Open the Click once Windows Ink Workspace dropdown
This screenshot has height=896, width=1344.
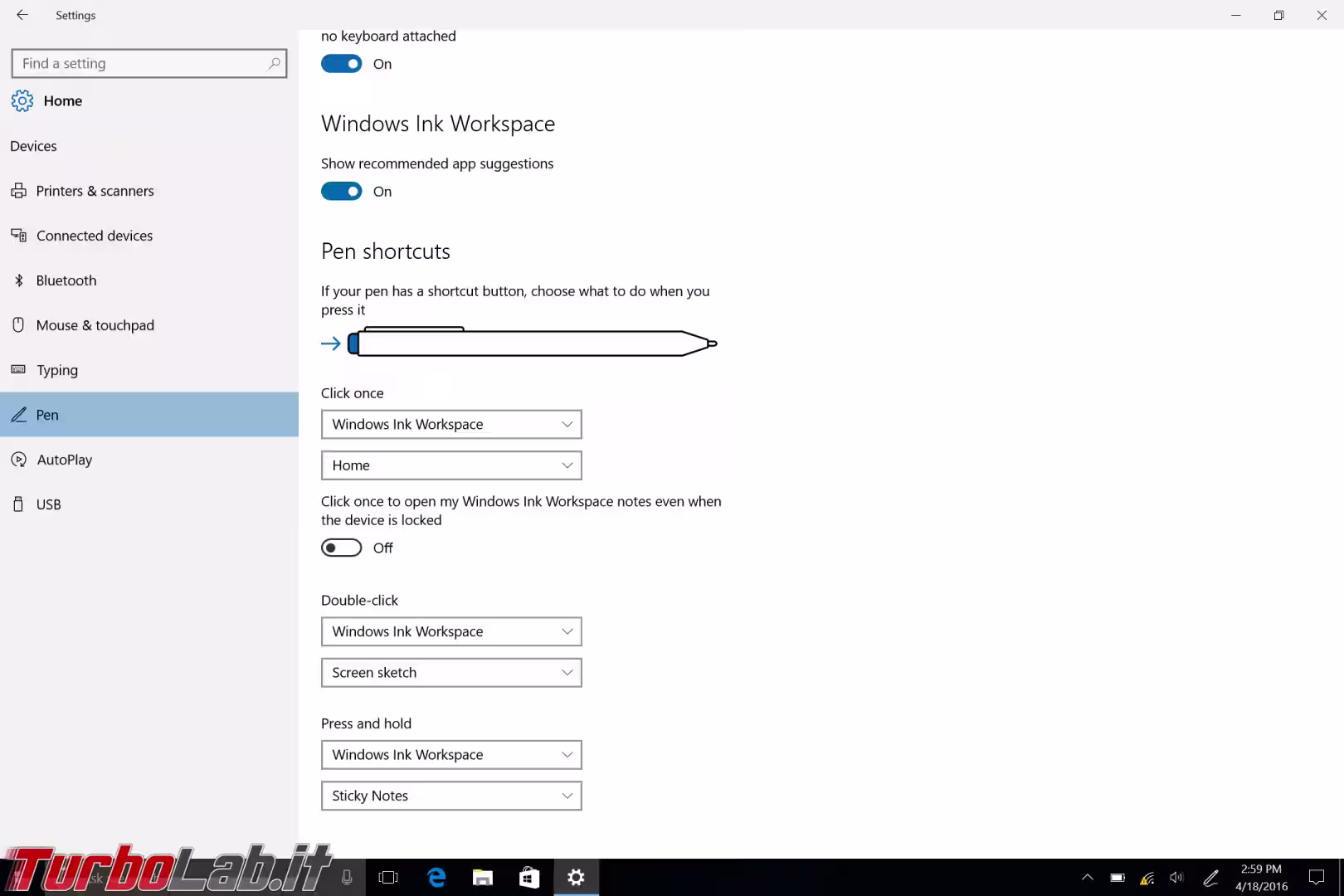pos(451,424)
